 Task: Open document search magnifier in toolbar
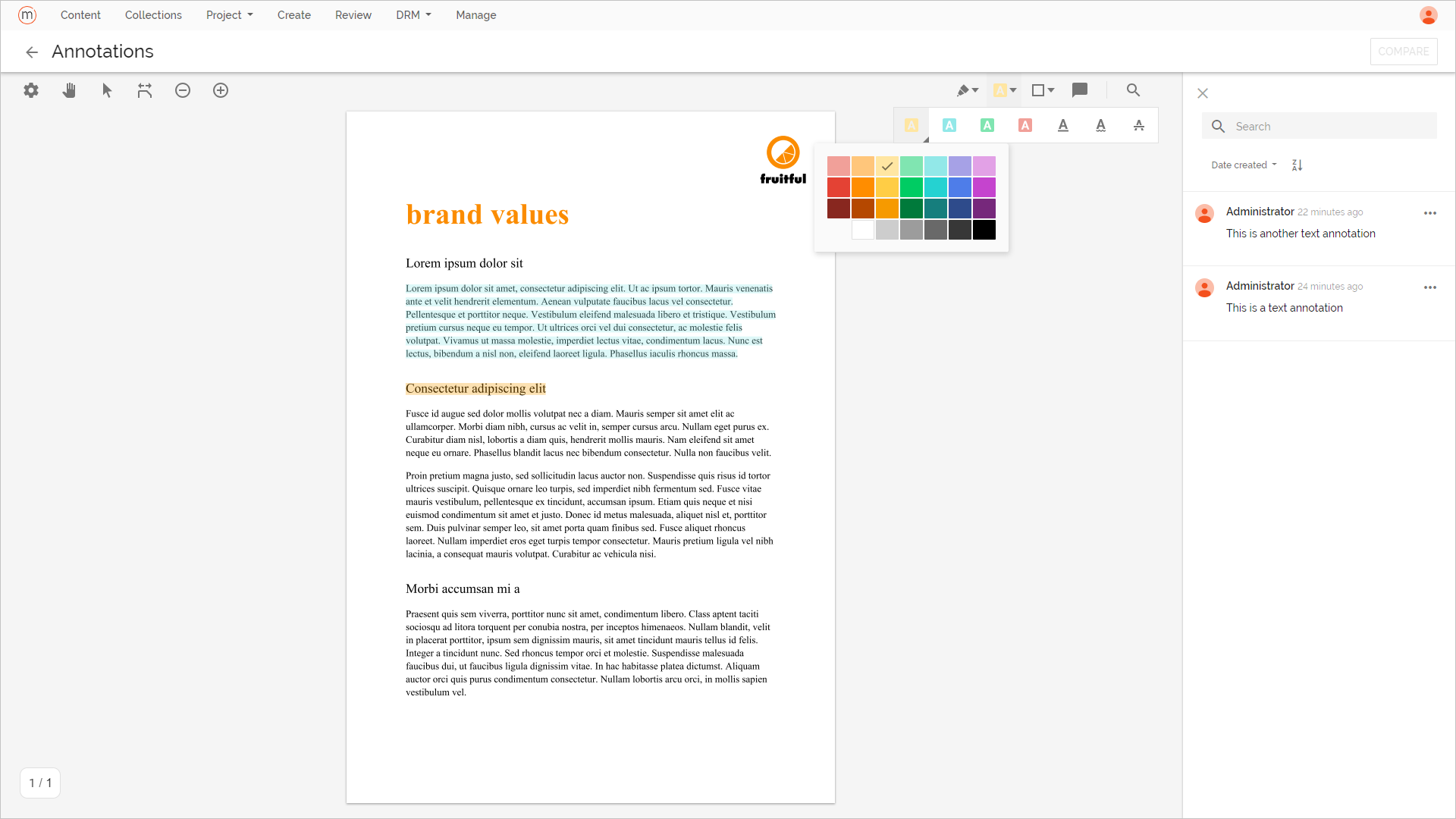1133,90
